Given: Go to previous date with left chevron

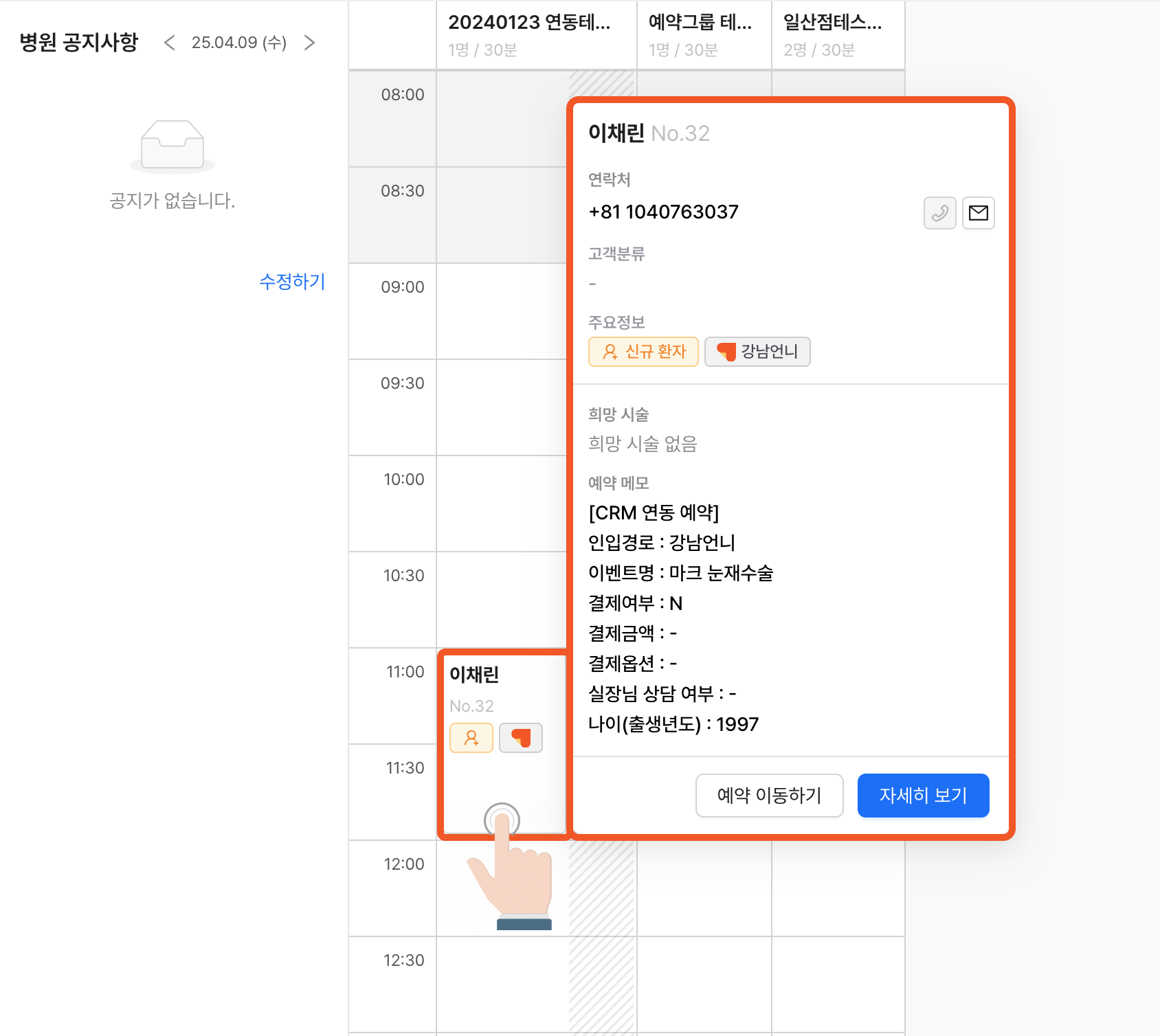Looking at the screenshot, I should click(x=170, y=43).
